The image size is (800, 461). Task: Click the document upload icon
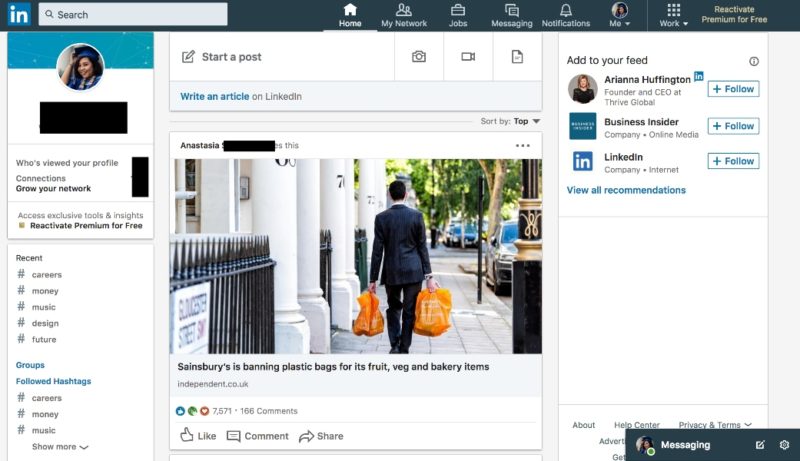coord(517,57)
